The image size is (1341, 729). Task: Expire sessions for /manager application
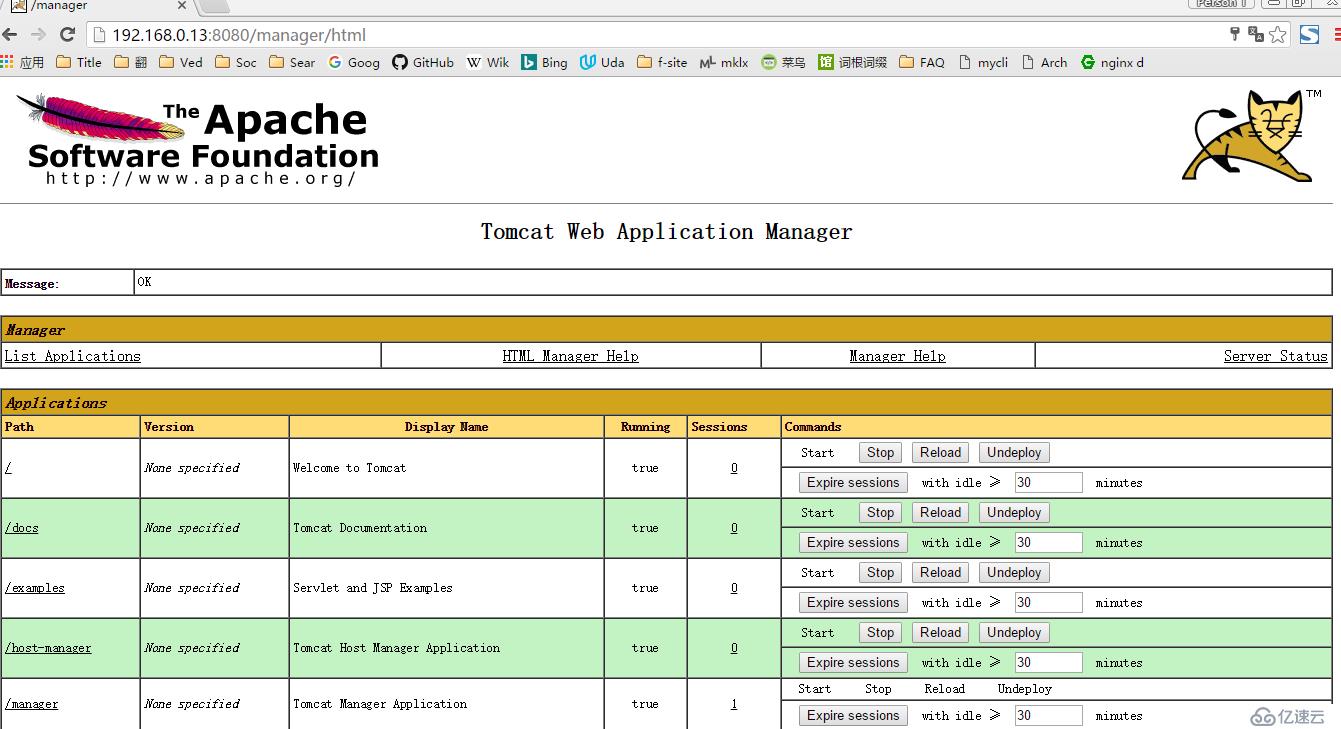point(853,716)
